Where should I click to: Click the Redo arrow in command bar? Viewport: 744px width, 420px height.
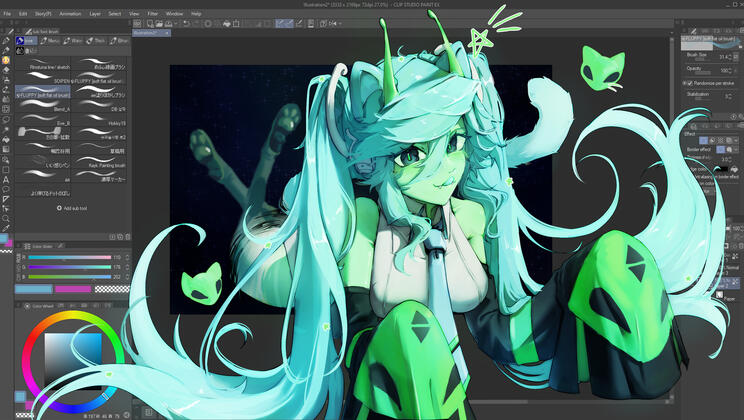click(x=196, y=23)
